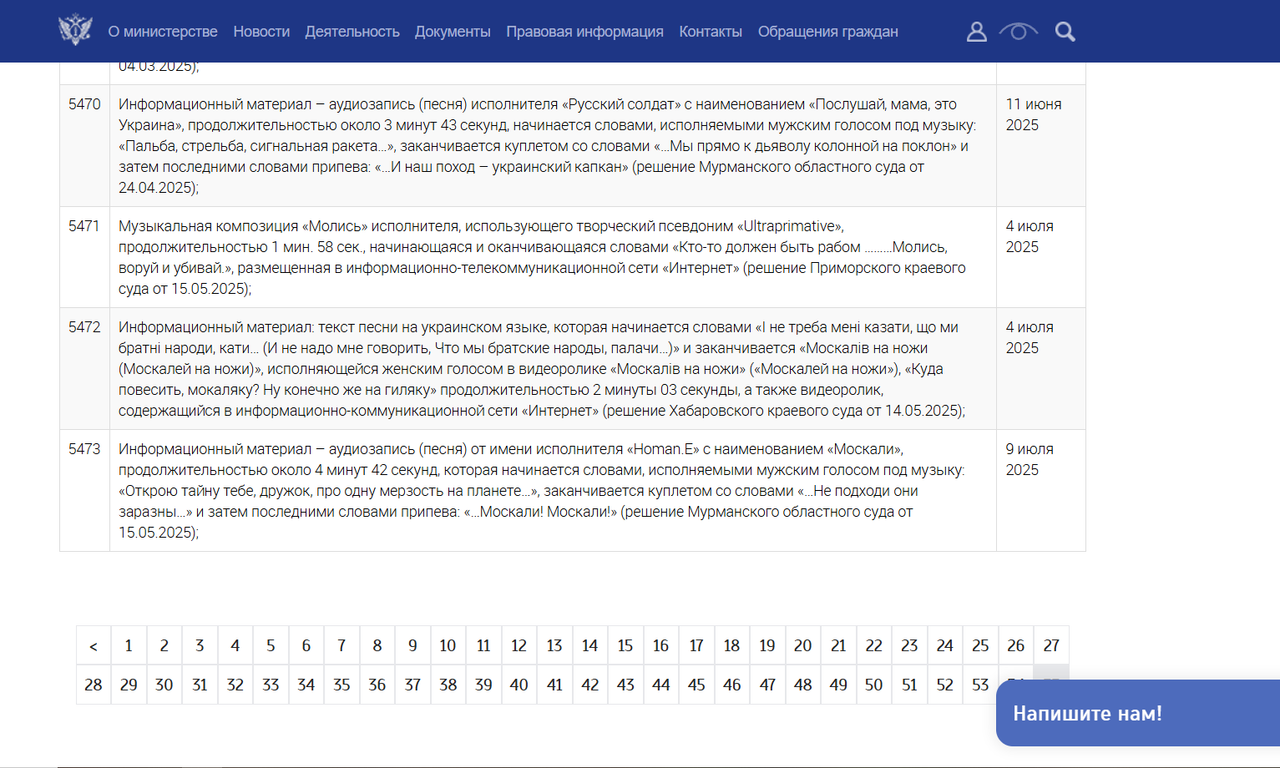Go to page 20 in pagination

[803, 646]
